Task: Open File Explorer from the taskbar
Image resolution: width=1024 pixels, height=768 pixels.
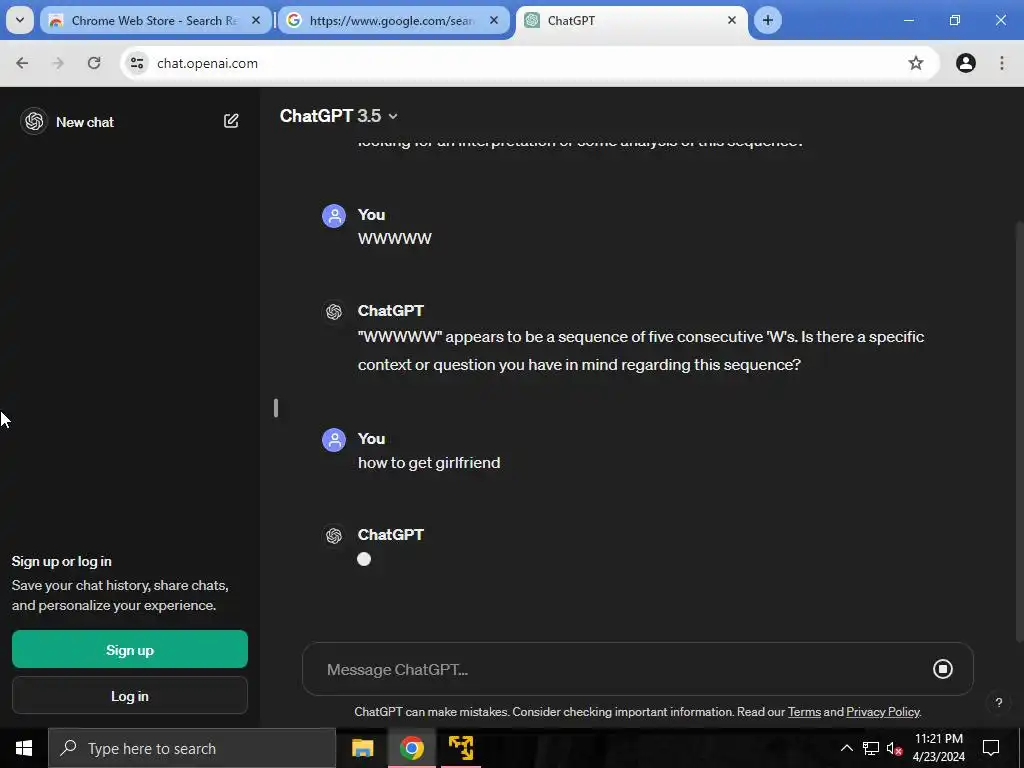Action: tap(362, 748)
